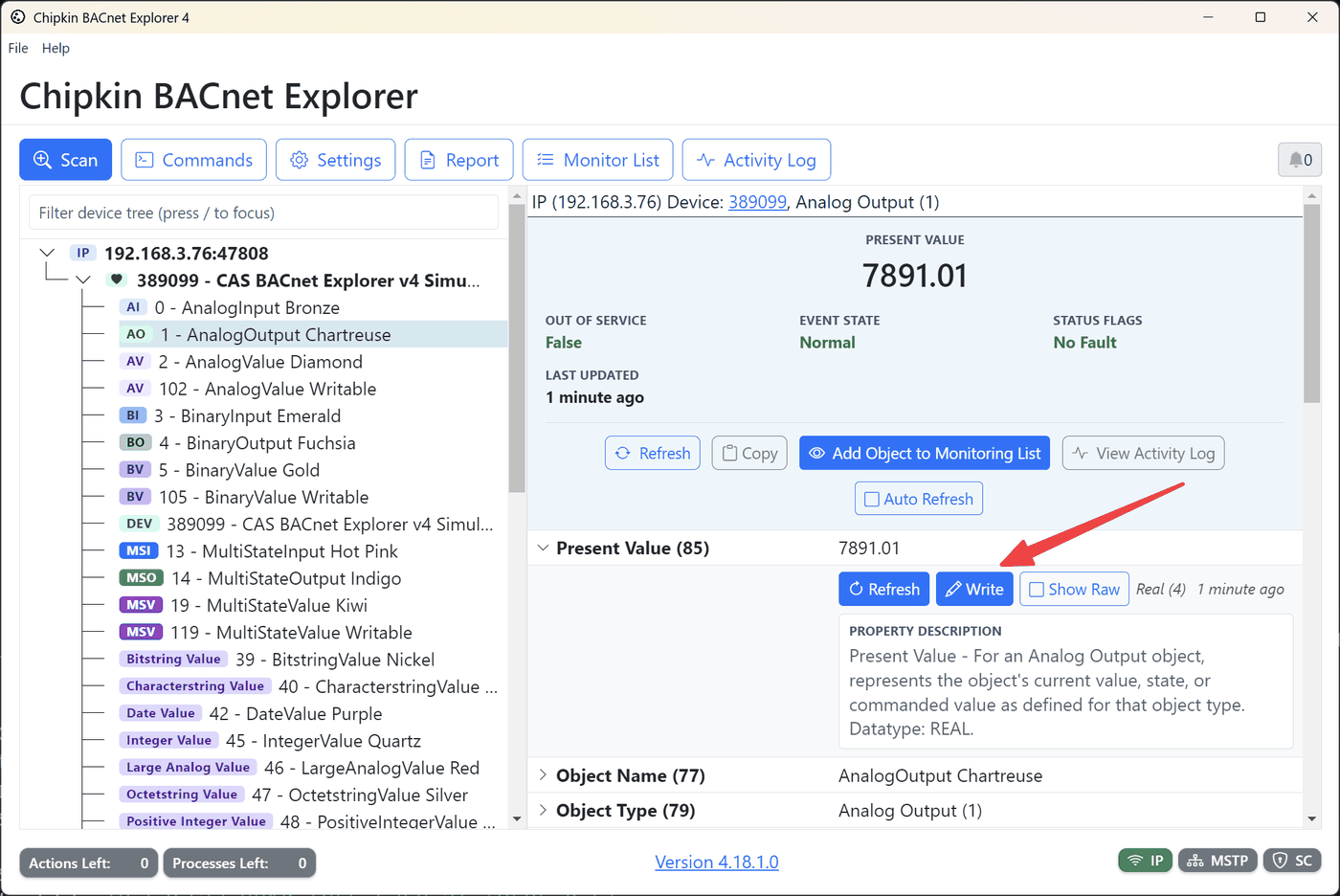Click Actions Left counter

point(89,862)
